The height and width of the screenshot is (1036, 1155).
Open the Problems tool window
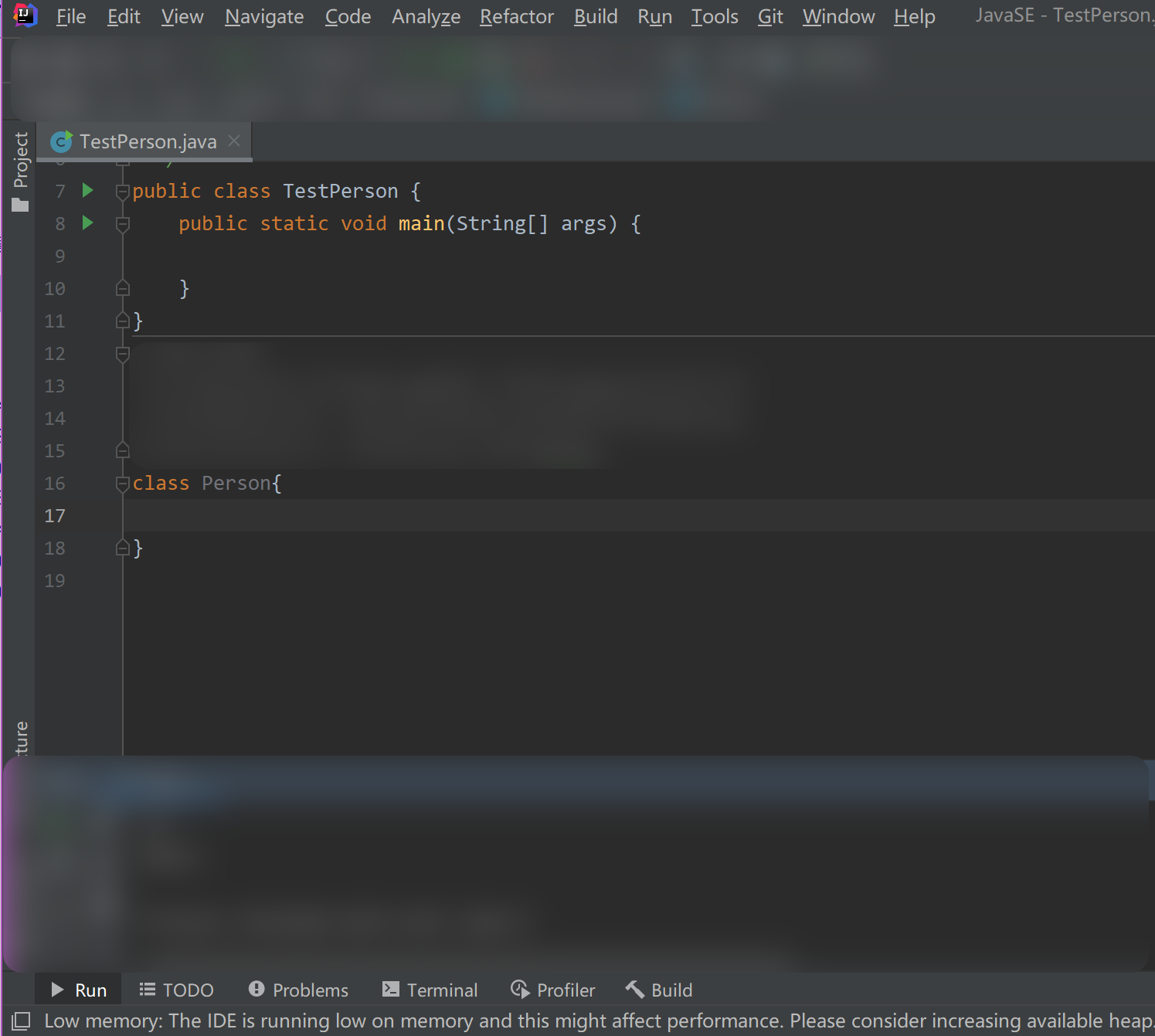298,990
